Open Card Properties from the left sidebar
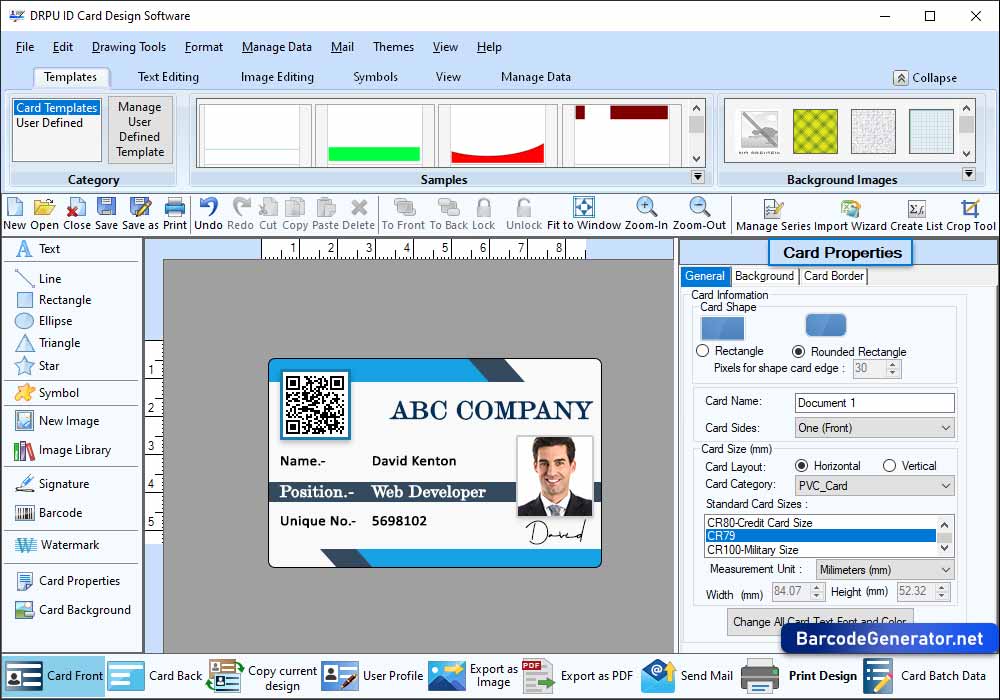The width and height of the screenshot is (1000, 700). click(68, 581)
